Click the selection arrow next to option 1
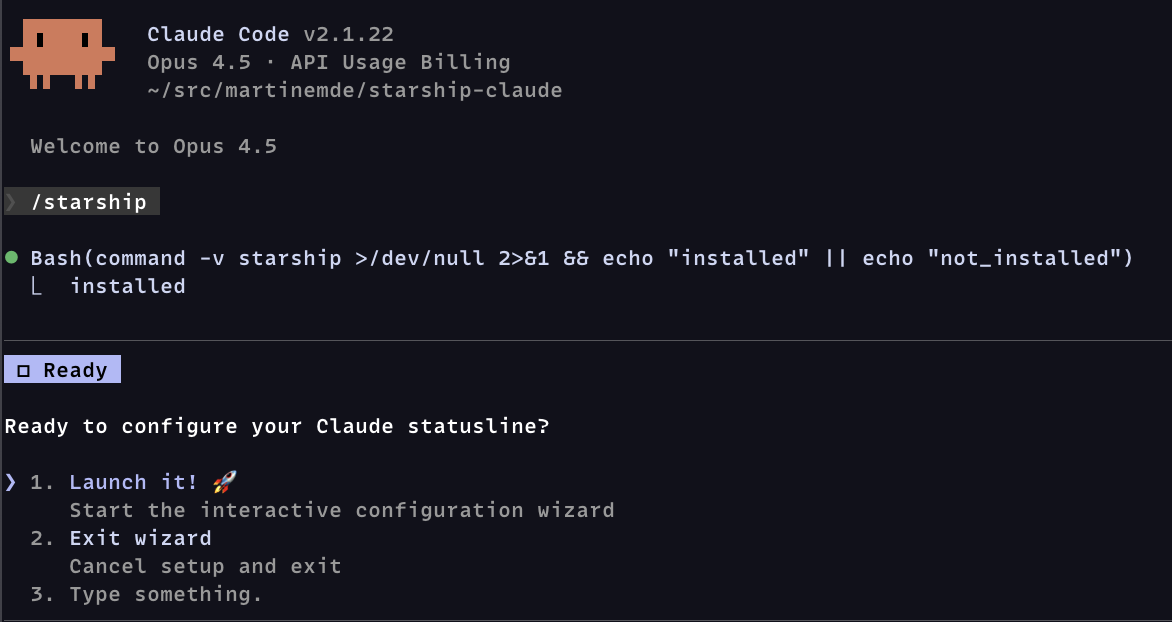 pos(9,481)
